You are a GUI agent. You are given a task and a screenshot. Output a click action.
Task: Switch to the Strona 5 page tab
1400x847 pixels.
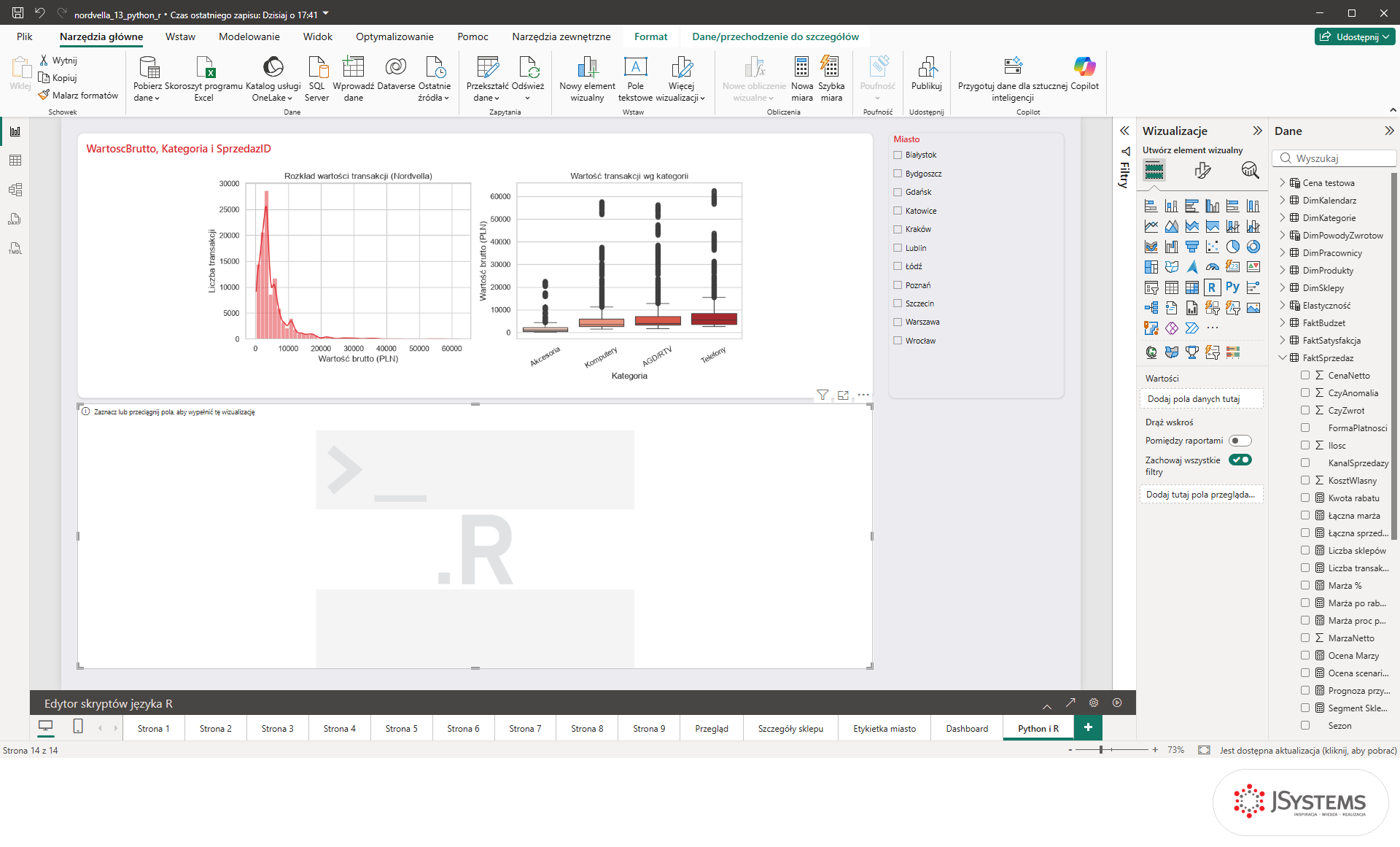[x=401, y=728]
